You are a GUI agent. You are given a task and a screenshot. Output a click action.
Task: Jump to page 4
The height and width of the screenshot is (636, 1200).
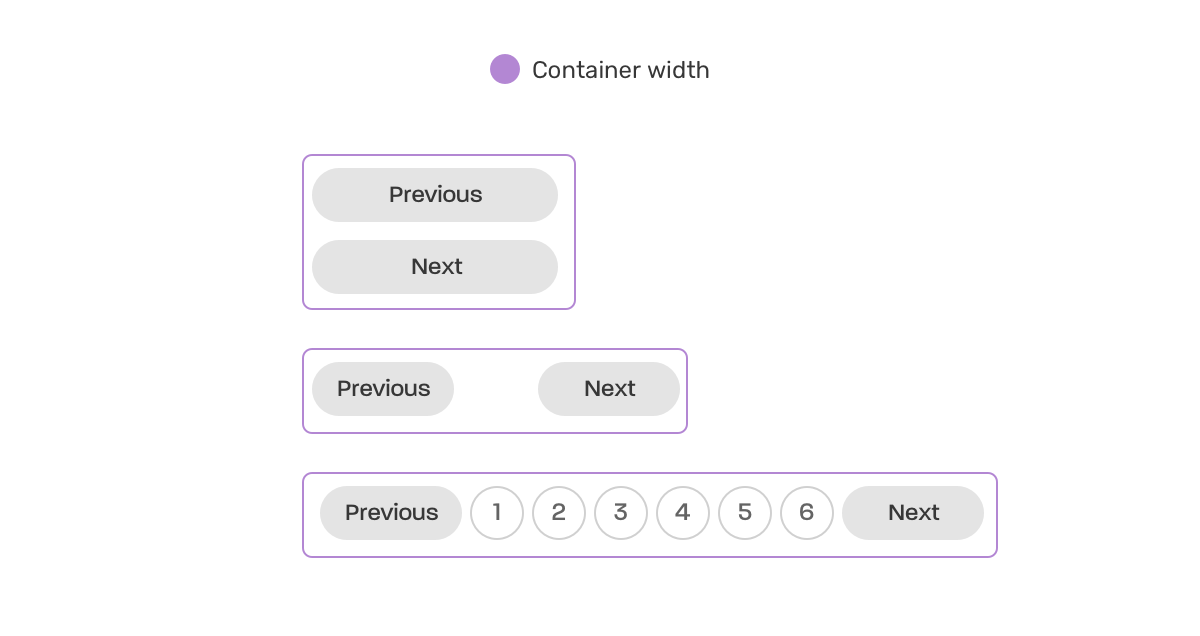pyautogui.click(x=683, y=513)
